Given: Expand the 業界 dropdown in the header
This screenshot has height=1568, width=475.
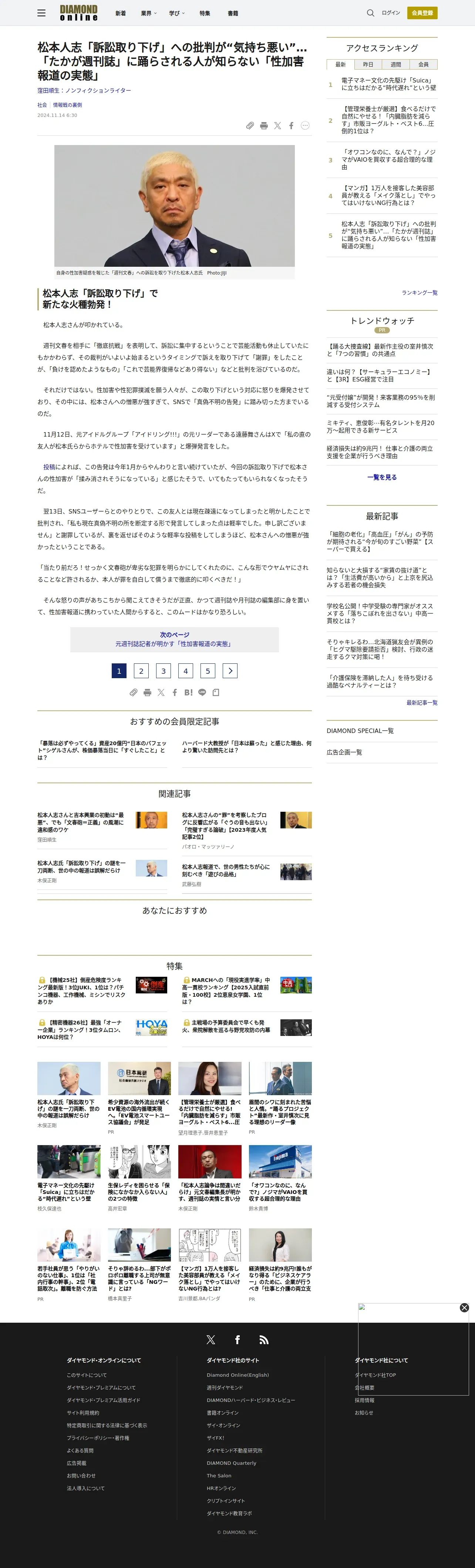Looking at the screenshot, I should [149, 13].
